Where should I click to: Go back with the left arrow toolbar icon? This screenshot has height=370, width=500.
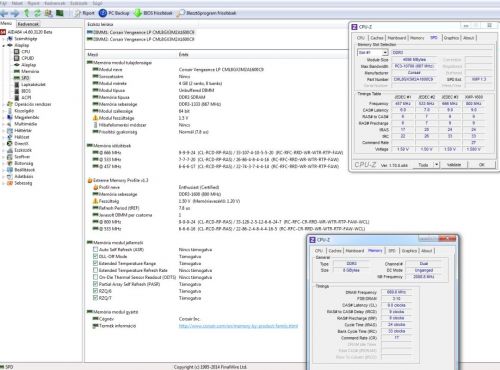click(4, 13)
